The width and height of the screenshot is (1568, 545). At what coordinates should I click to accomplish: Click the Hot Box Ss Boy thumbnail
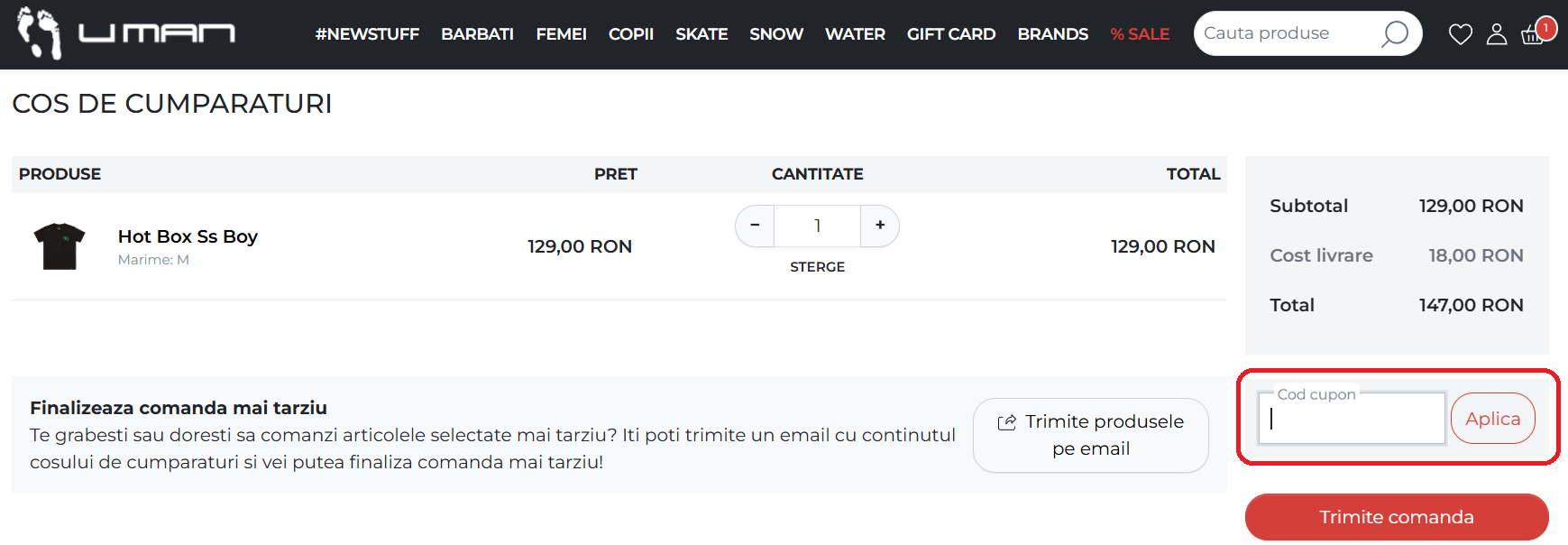point(60,246)
